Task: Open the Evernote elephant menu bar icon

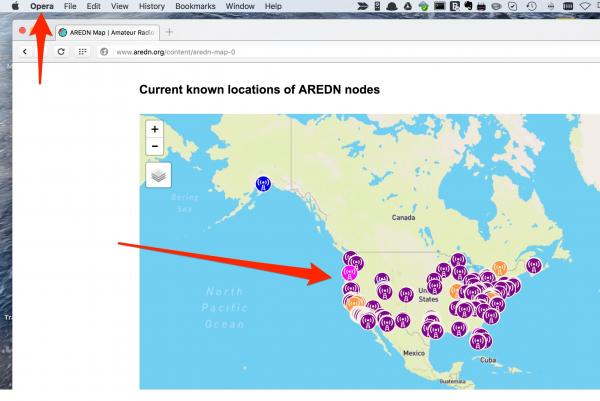Action: pos(468,6)
